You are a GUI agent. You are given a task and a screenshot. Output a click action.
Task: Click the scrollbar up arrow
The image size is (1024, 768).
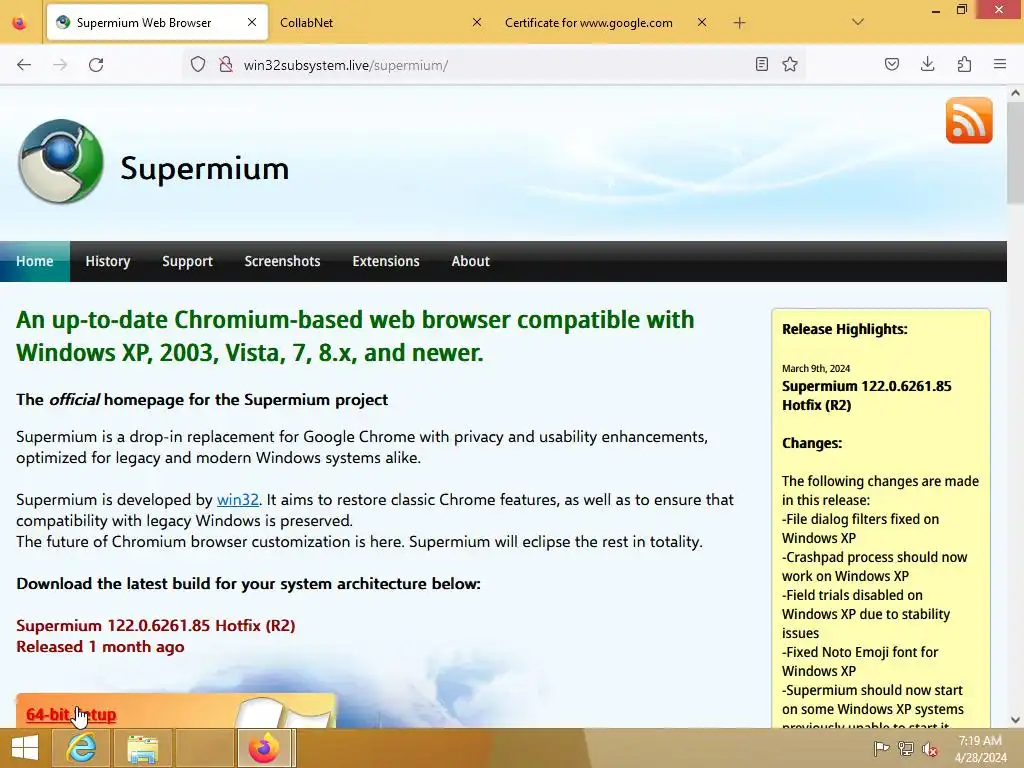coord(1015,93)
